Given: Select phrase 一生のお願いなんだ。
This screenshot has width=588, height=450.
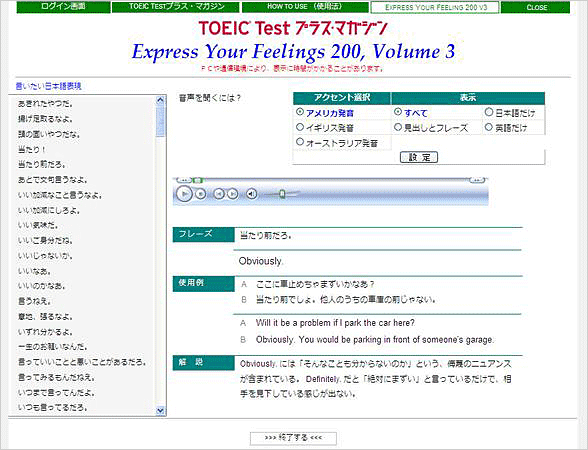Looking at the screenshot, I should (x=52, y=346).
